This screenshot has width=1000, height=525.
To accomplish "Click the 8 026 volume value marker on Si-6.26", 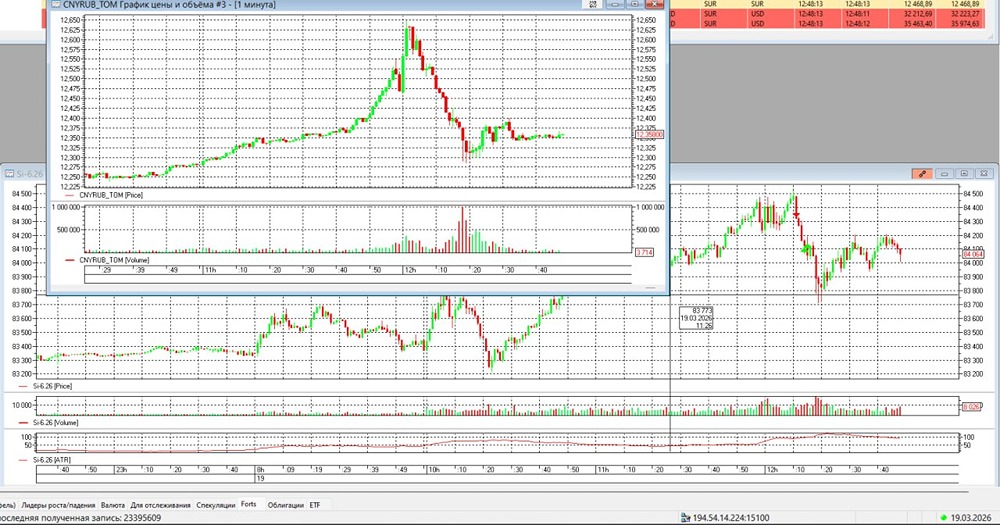I will click(x=971, y=406).
